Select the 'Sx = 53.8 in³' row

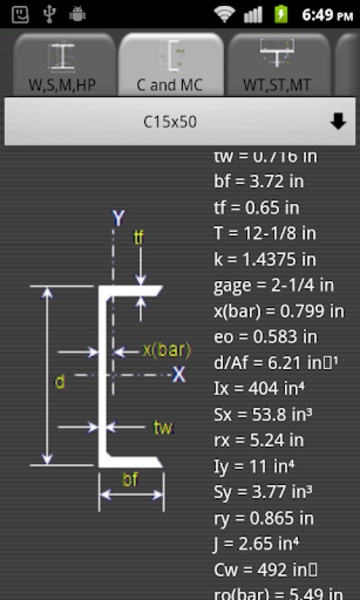(x=262, y=414)
